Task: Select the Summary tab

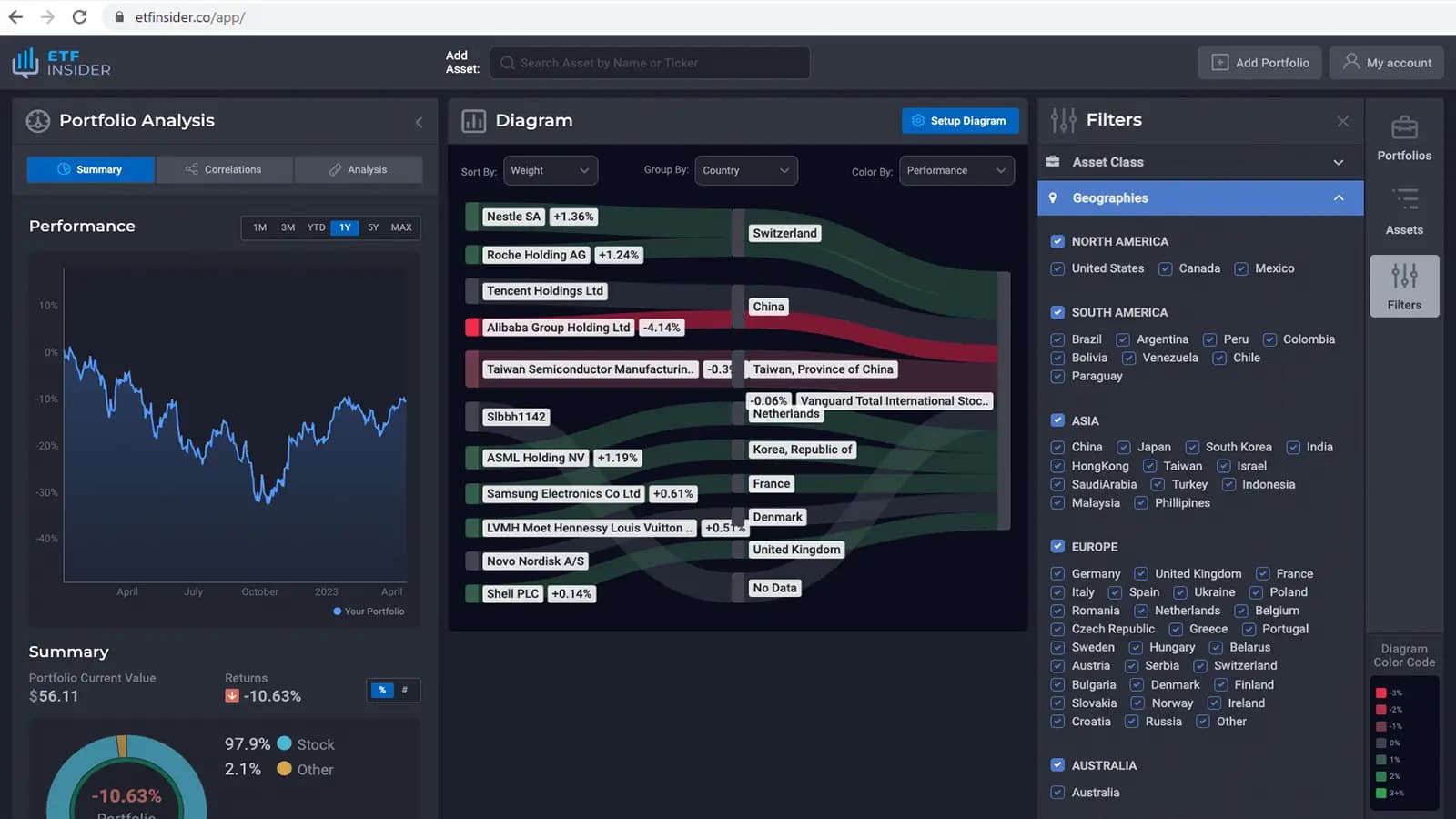Action: click(x=90, y=169)
